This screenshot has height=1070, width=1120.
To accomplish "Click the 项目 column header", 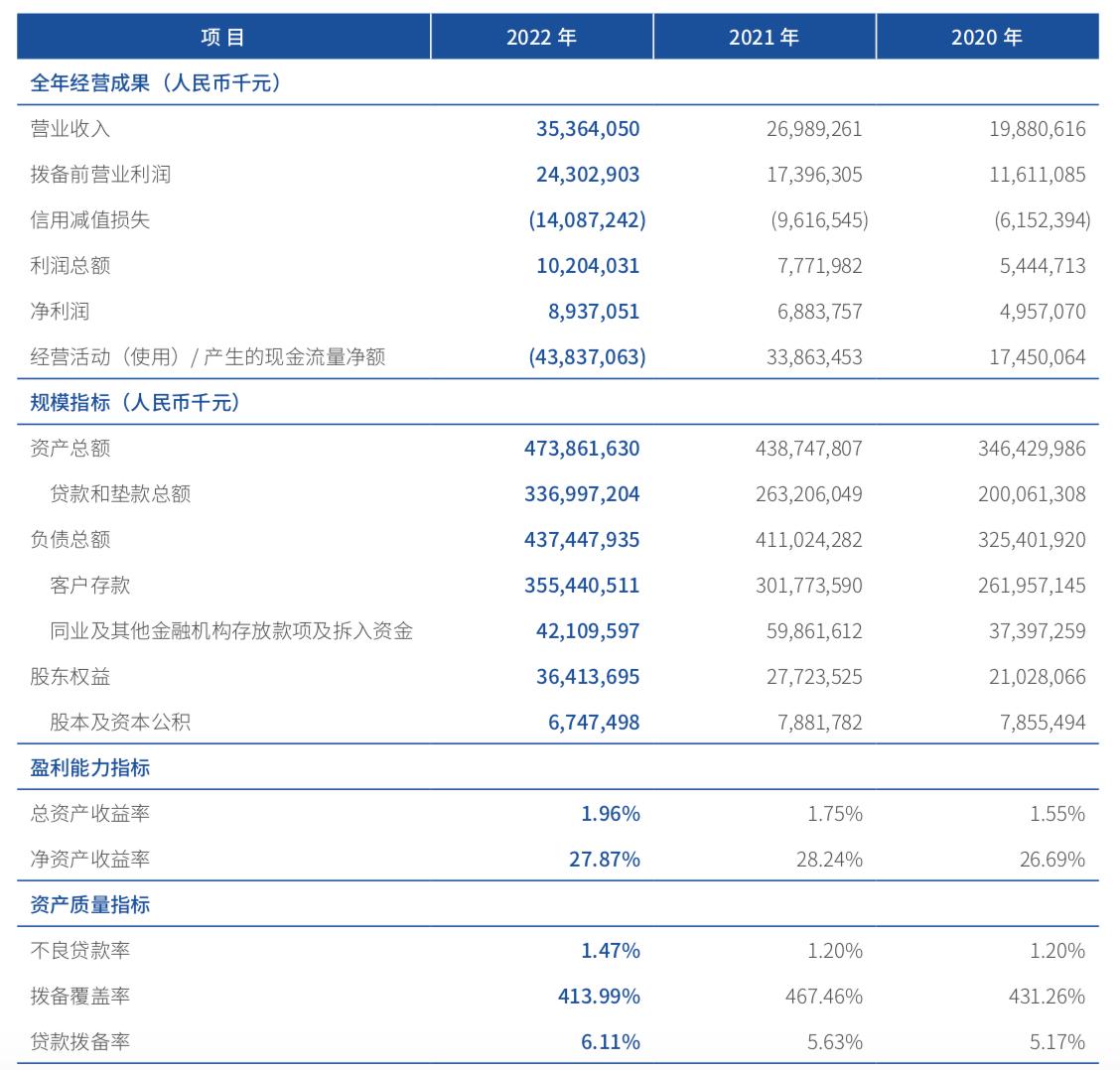I will coord(222,37).
